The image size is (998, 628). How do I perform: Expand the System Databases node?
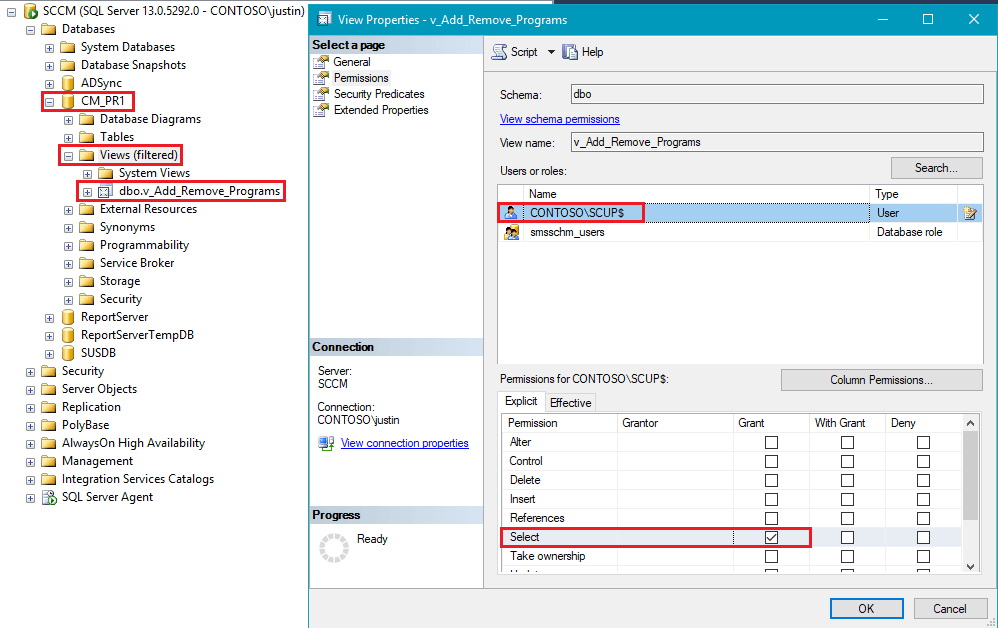tap(49, 48)
